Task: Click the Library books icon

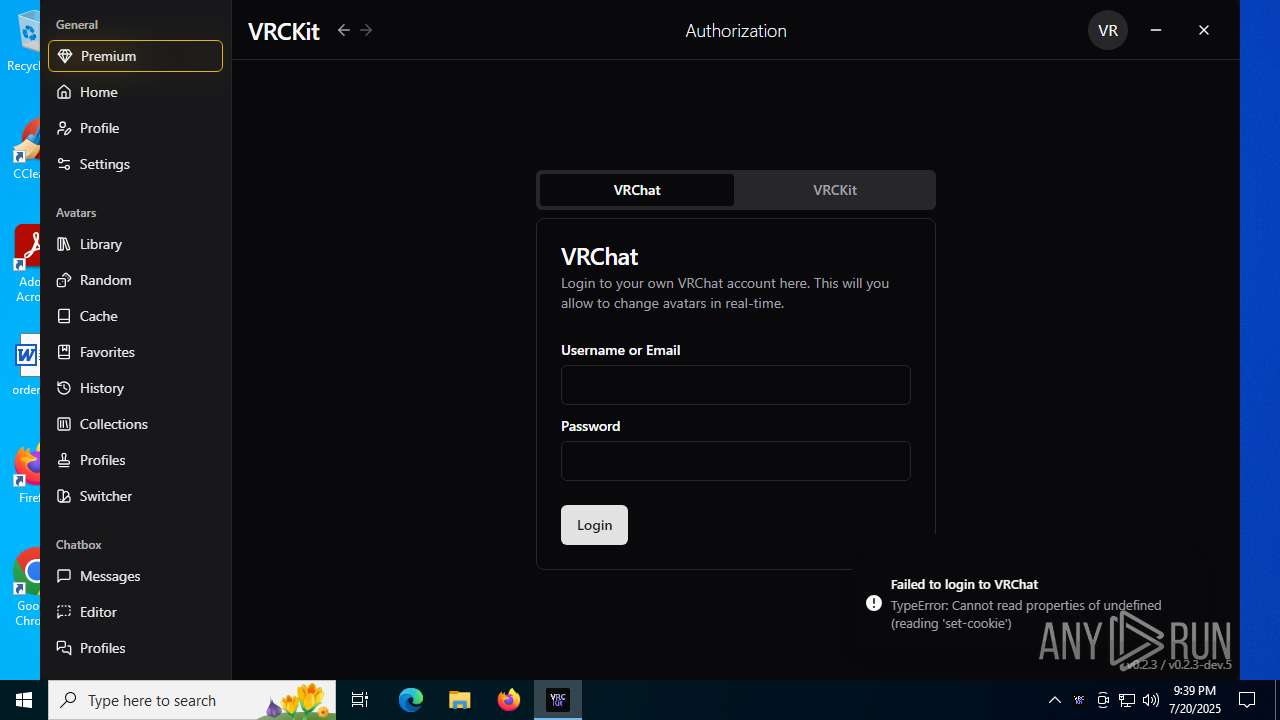Action: pos(64,244)
